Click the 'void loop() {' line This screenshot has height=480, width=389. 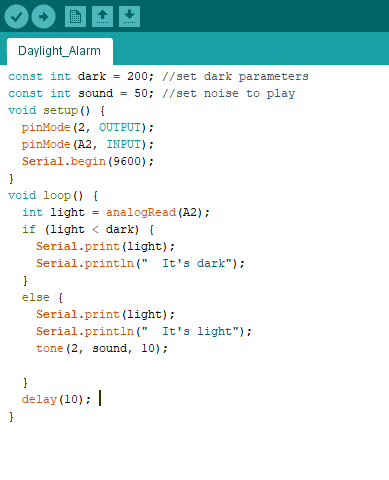coord(53,195)
